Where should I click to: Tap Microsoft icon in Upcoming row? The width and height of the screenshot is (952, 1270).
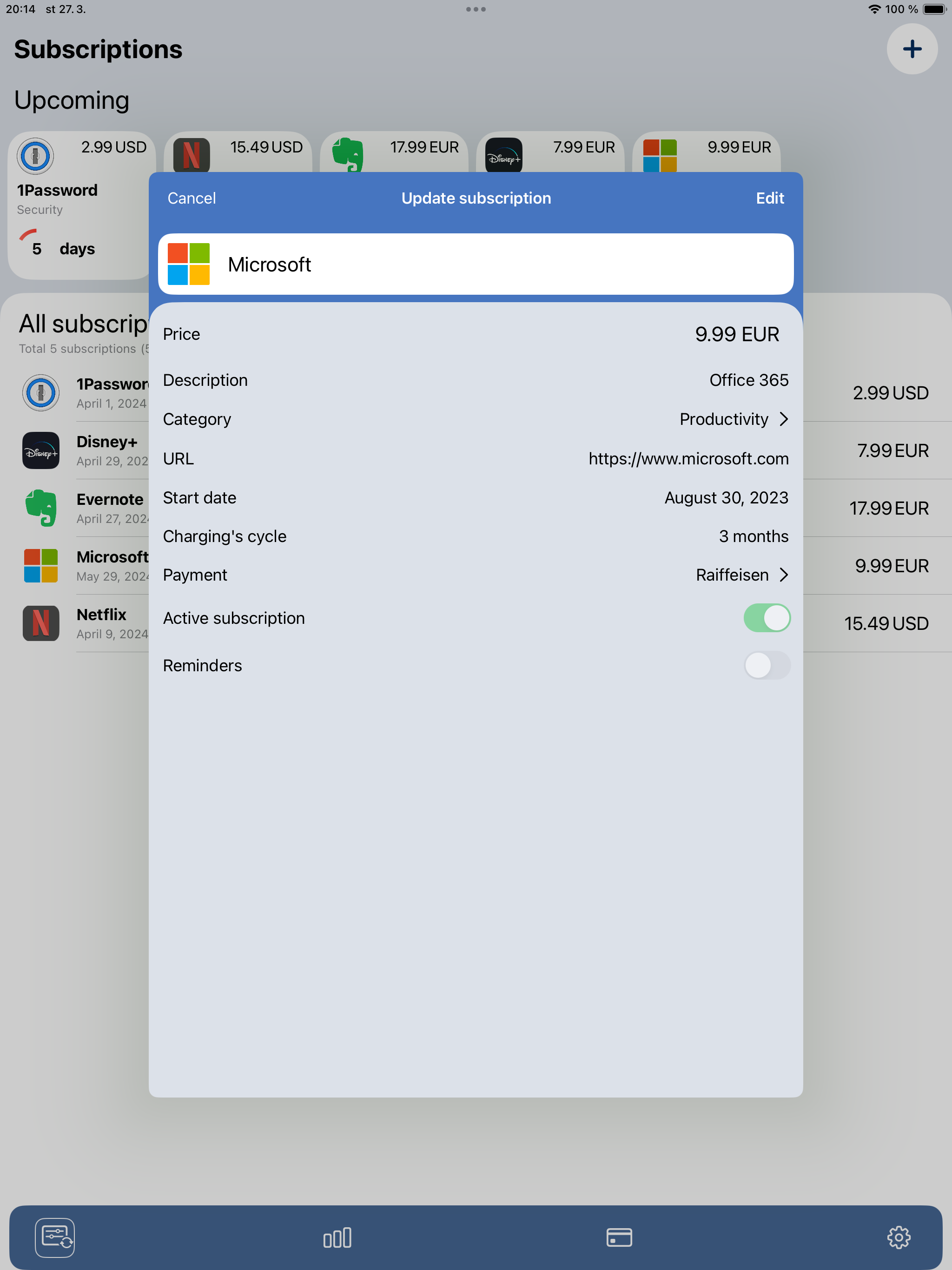[660, 156]
